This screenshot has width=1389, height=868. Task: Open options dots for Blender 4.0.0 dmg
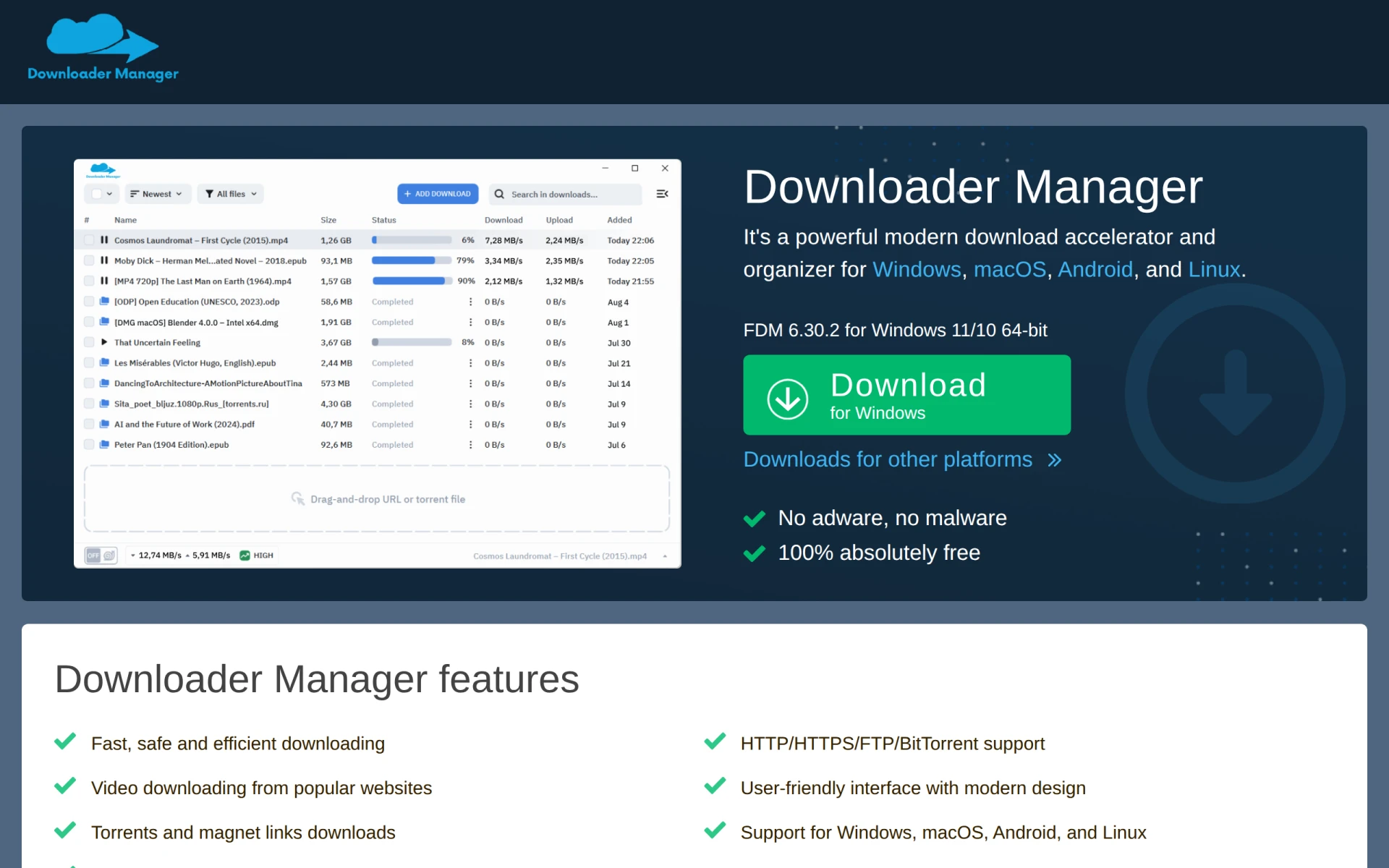(x=470, y=322)
